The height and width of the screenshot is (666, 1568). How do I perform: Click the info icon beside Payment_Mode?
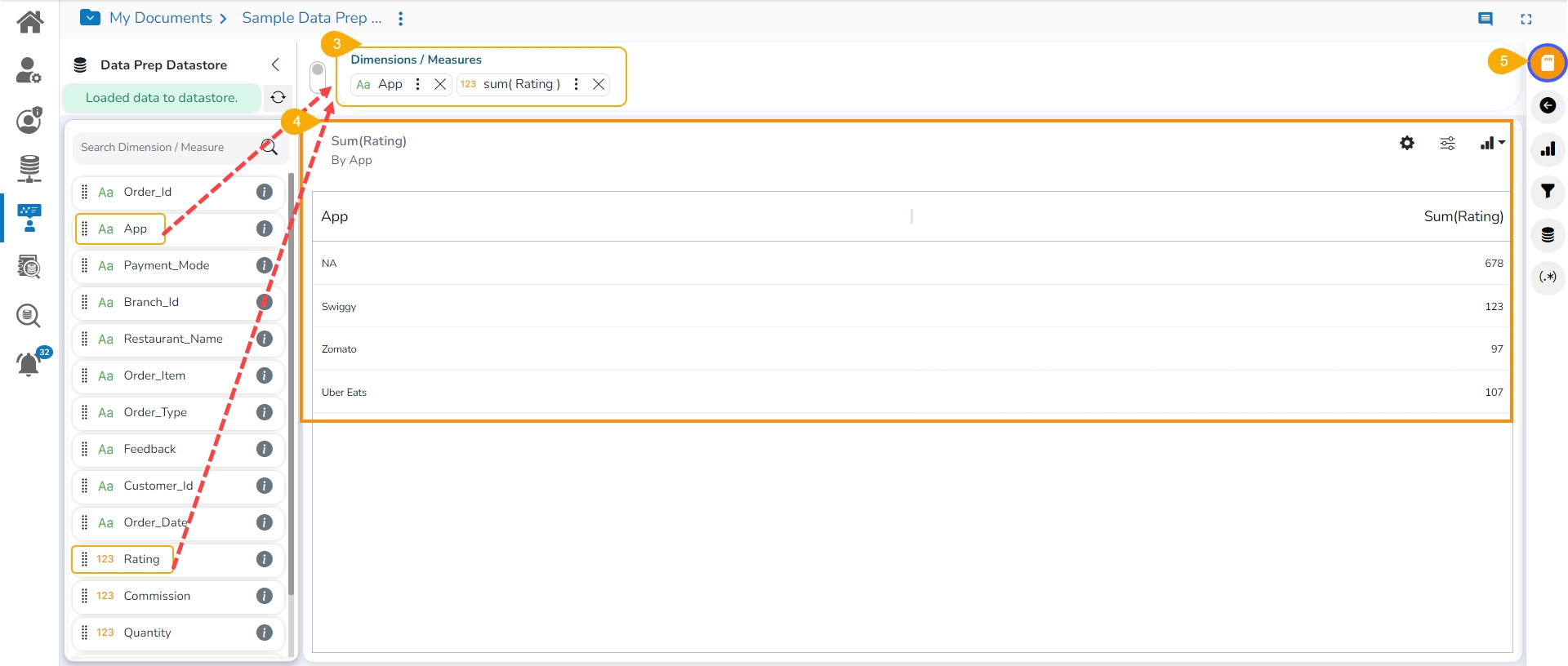[264, 265]
